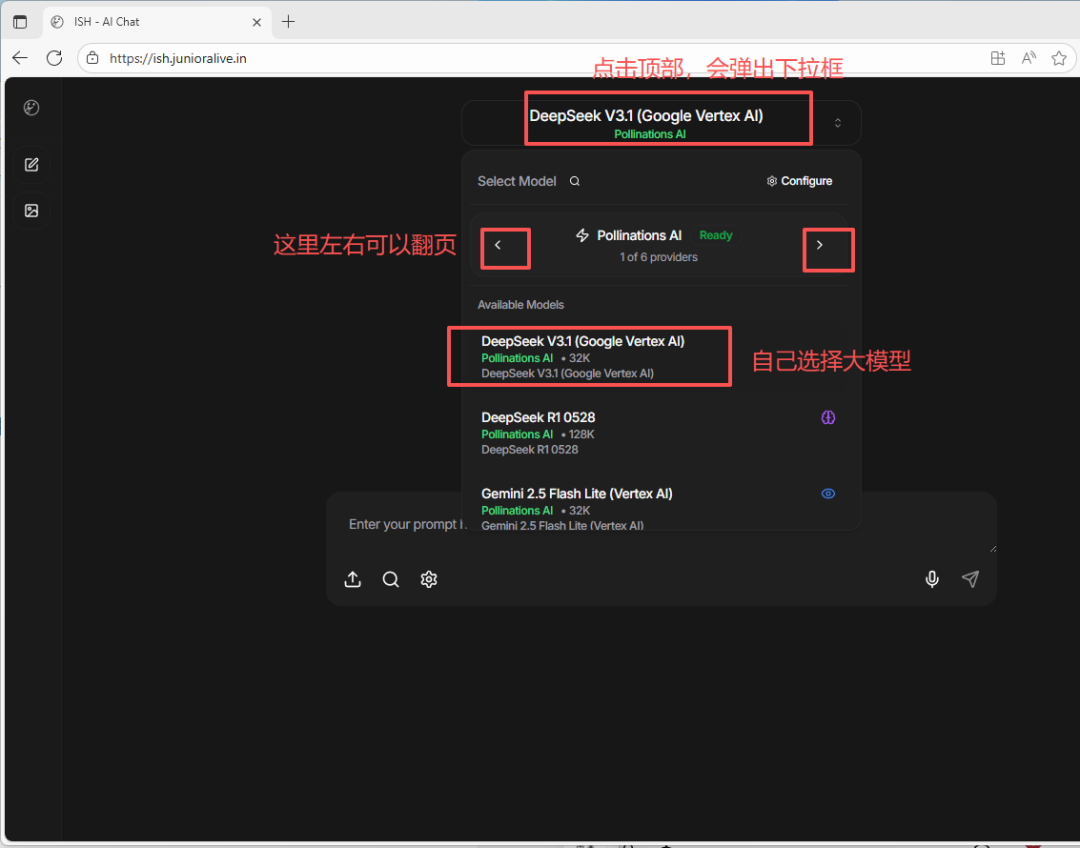Toggle model selector chevron at top

(838, 123)
